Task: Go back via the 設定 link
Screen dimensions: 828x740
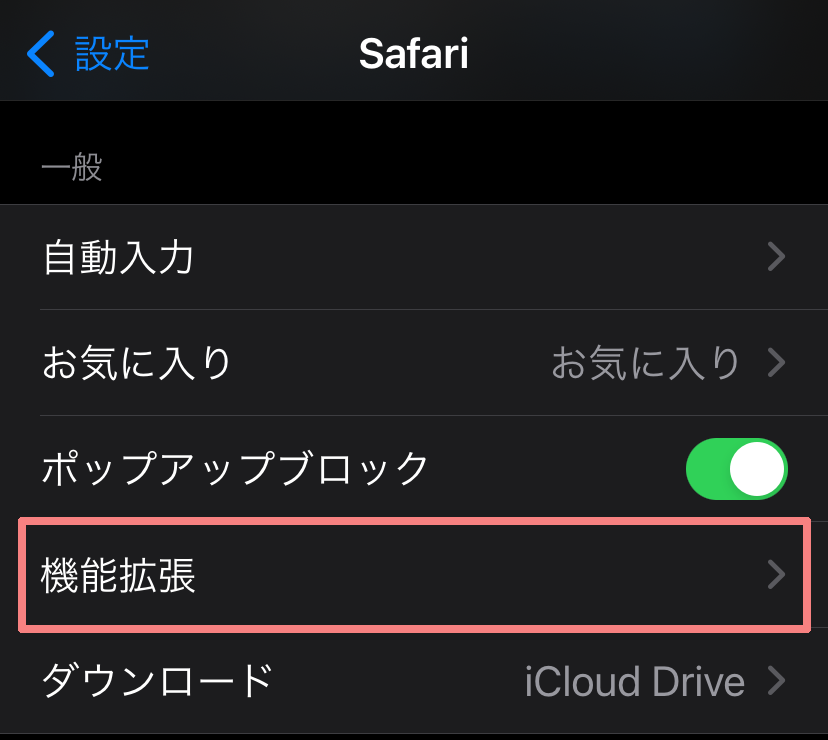Action: pos(112,53)
